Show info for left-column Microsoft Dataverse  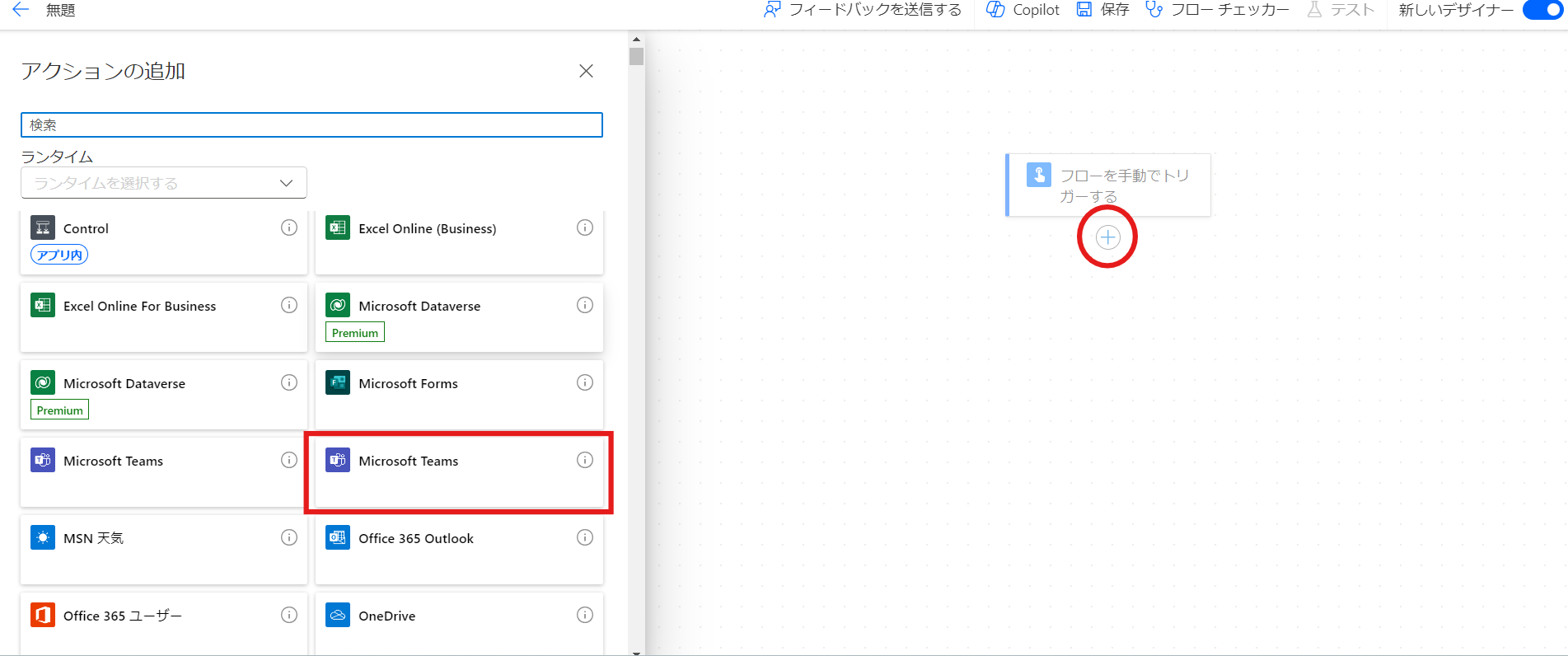(289, 382)
